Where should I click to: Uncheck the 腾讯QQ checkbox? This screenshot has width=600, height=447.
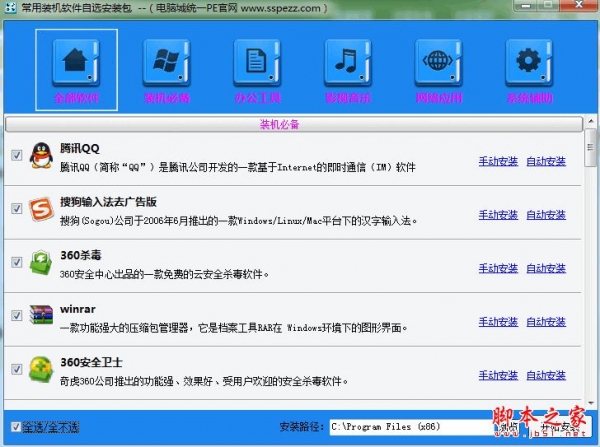[x=16, y=155]
